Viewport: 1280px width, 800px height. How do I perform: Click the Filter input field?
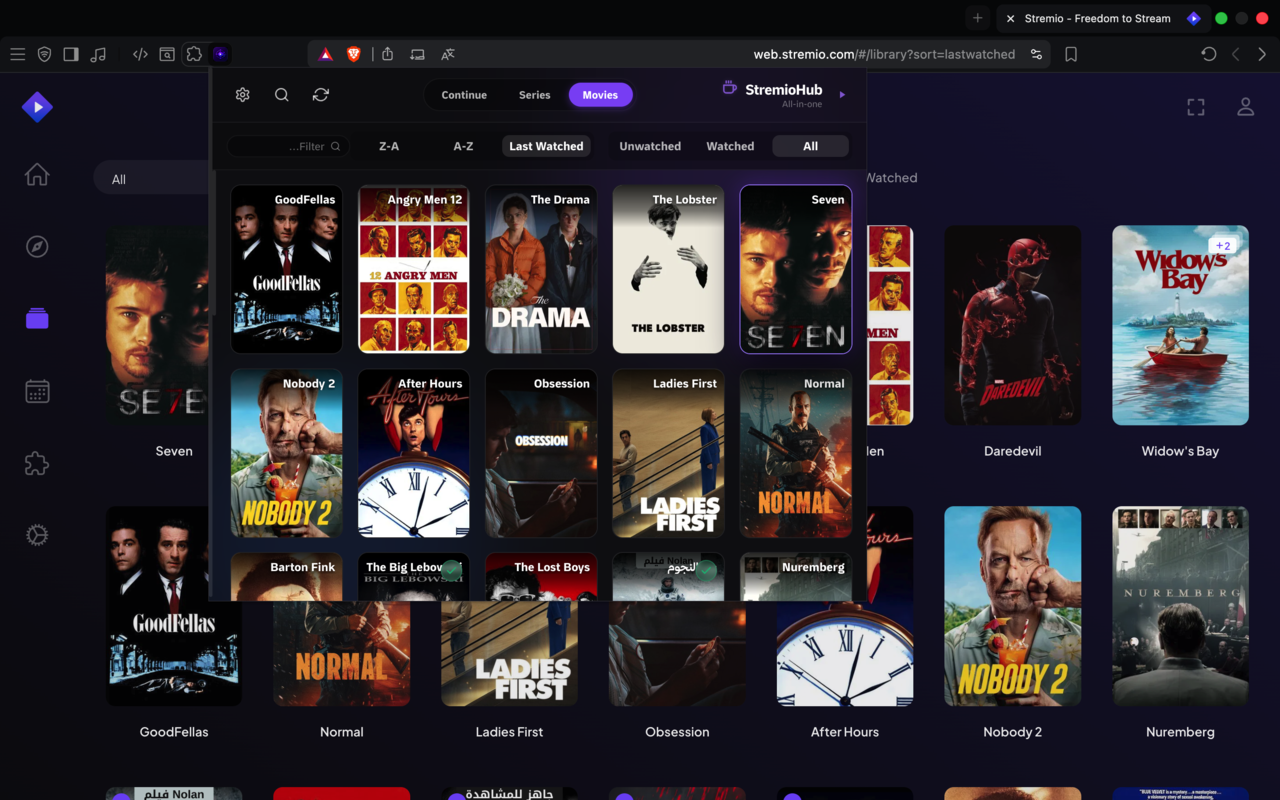[x=288, y=146]
